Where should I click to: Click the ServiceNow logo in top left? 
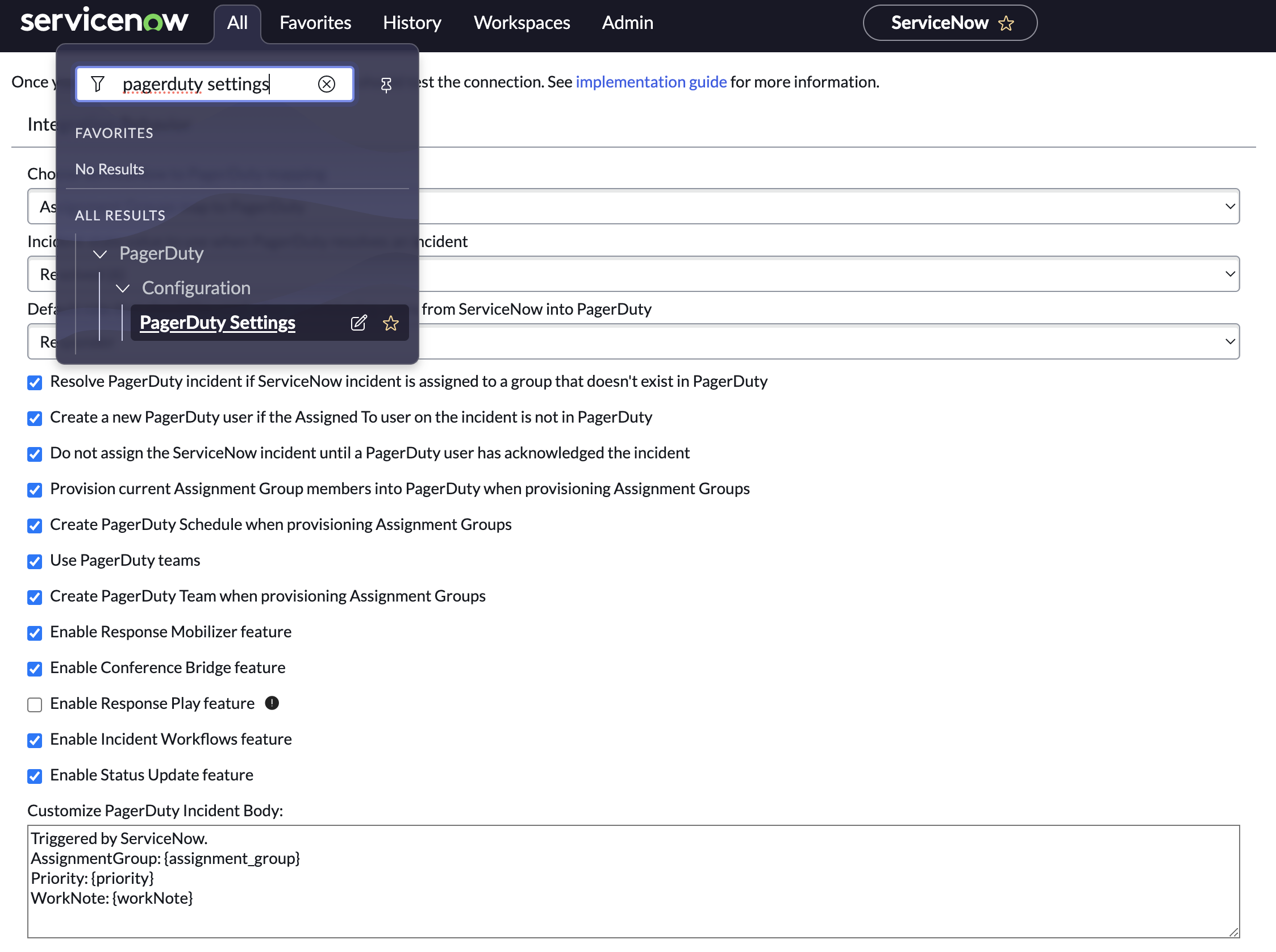pos(108,20)
